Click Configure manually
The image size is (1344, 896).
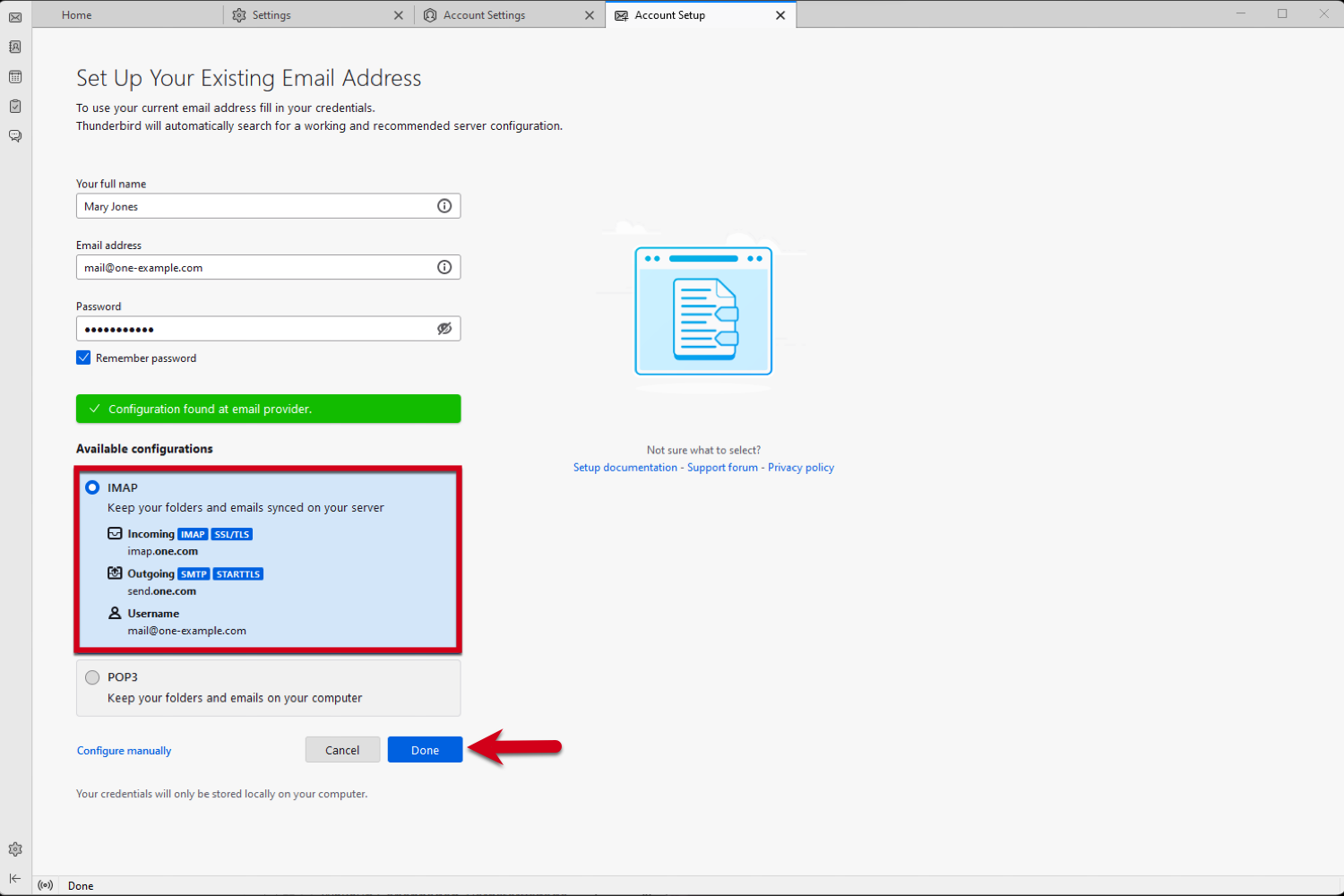(x=124, y=750)
